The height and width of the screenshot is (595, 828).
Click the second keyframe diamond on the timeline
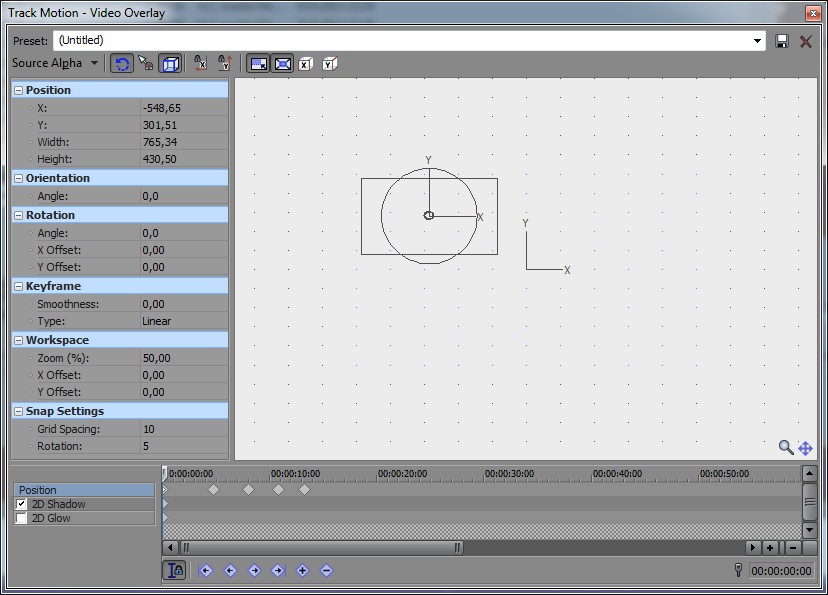pos(248,490)
